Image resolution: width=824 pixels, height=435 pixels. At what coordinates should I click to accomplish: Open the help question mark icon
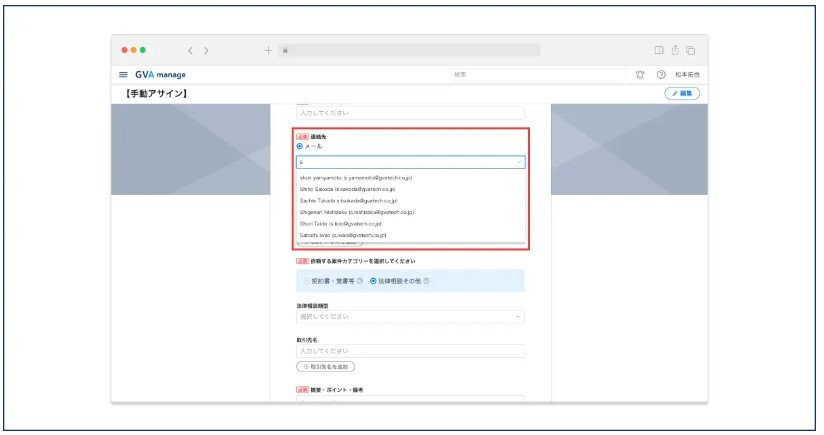661,75
